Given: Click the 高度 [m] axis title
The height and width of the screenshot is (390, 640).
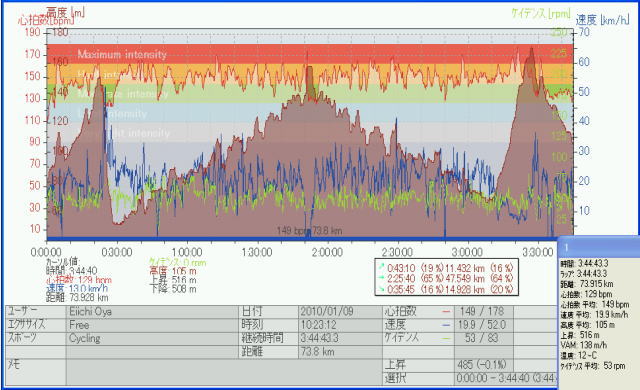Looking at the screenshot, I should tap(66, 12).
